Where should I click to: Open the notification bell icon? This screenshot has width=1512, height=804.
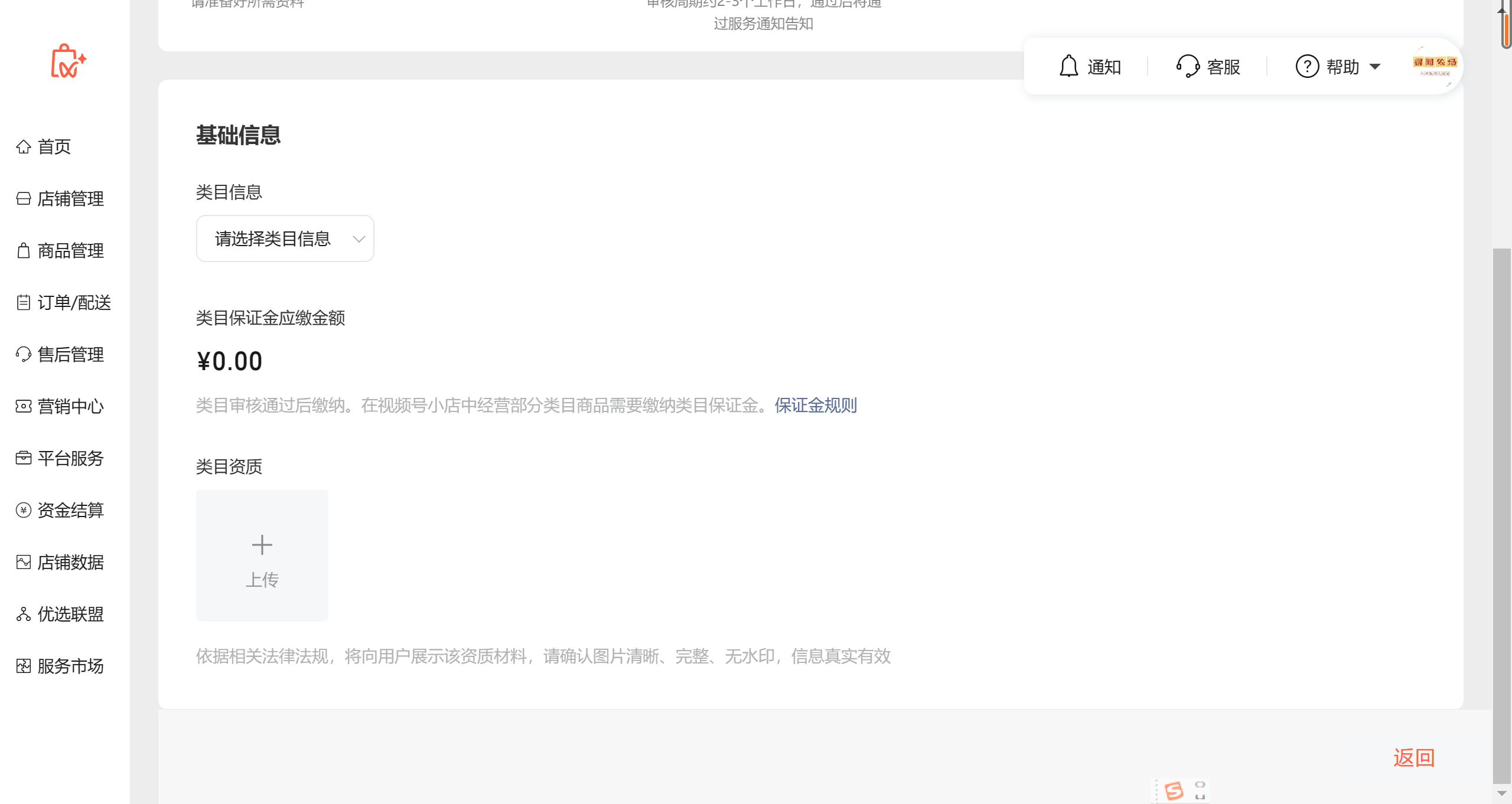(1068, 66)
